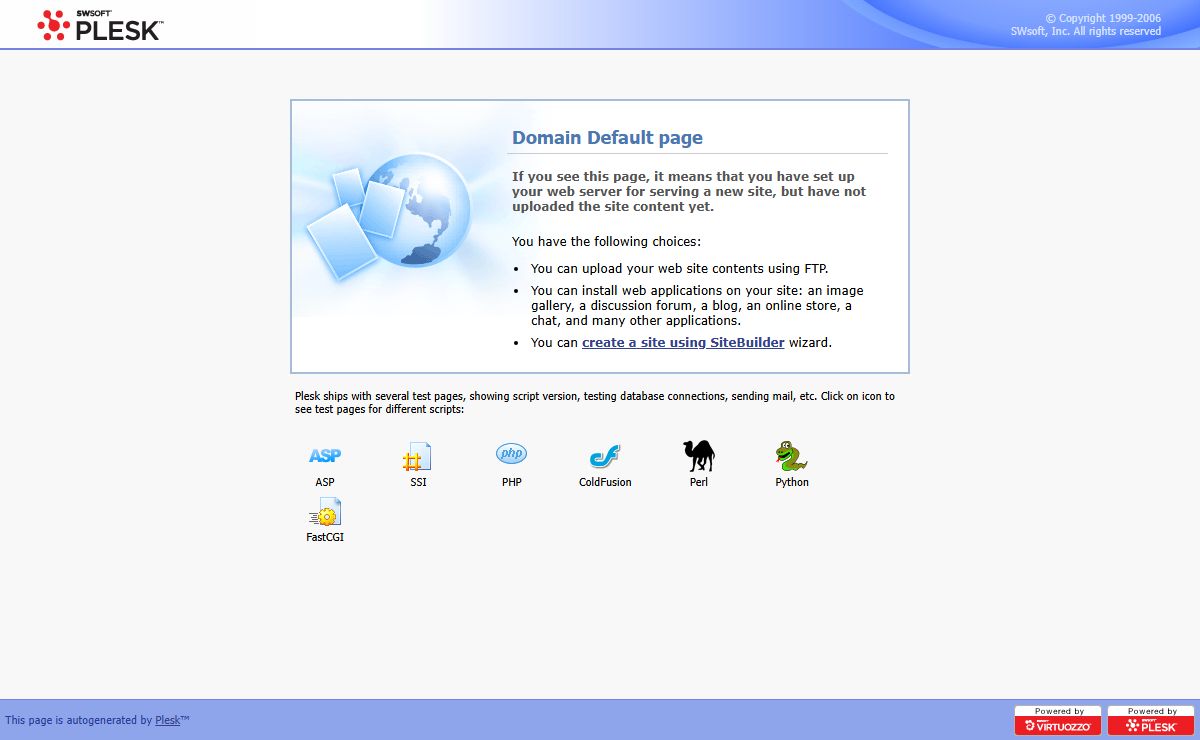This screenshot has height=740, width=1200.
Task: Click the ColdFusion label text
Action: click(x=605, y=482)
